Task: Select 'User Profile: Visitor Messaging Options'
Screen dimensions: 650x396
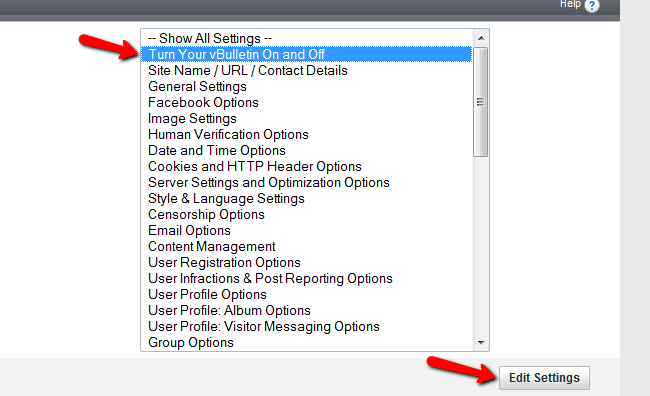Action: (306, 327)
